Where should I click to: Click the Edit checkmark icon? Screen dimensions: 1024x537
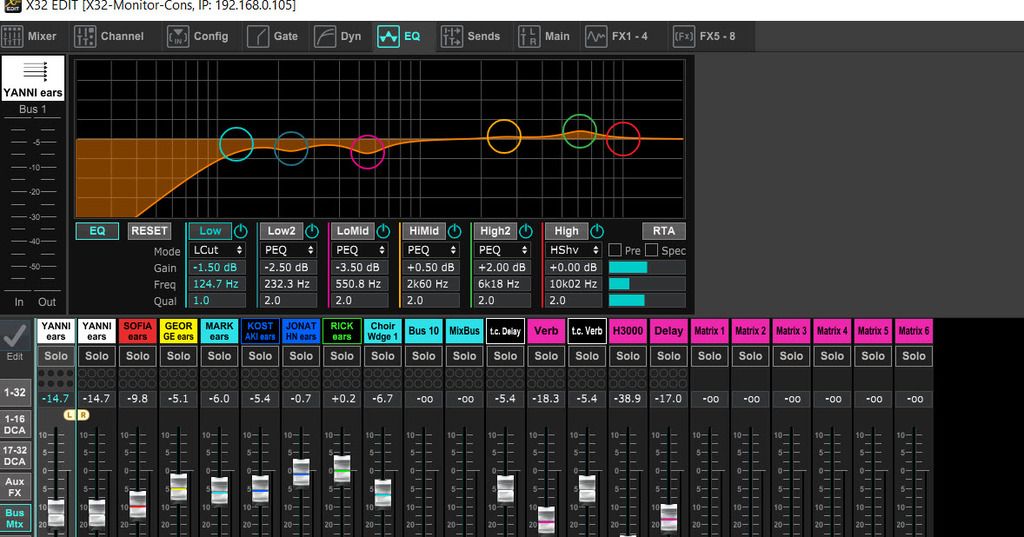(14, 336)
